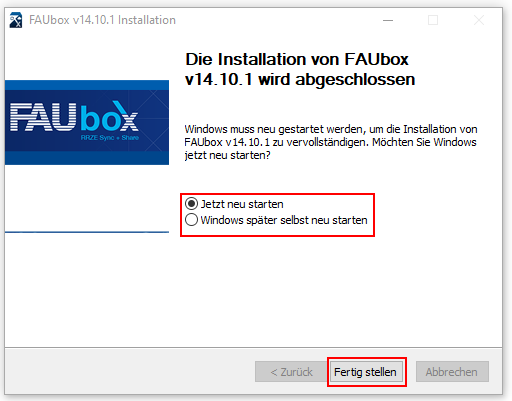Choose 'Windows später selbst neu starten' radio option
This screenshot has height=401, width=512.
point(191,220)
